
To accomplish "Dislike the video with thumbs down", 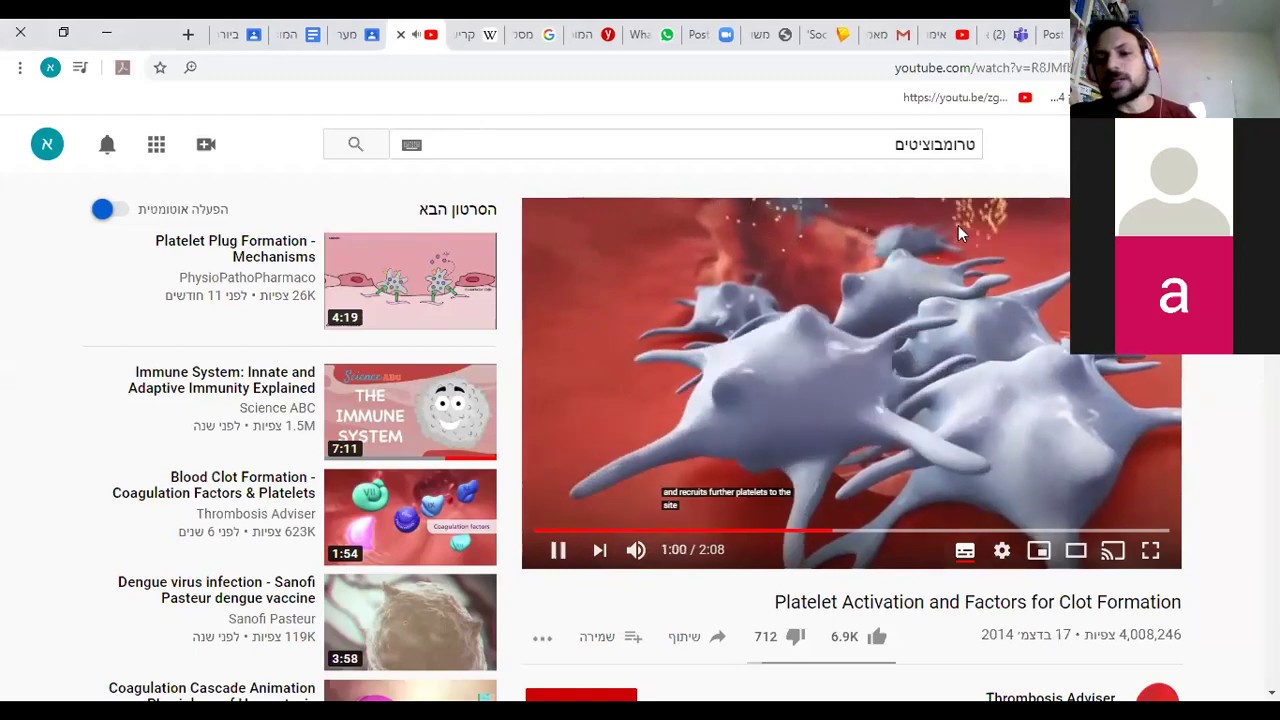I will click(x=795, y=636).
